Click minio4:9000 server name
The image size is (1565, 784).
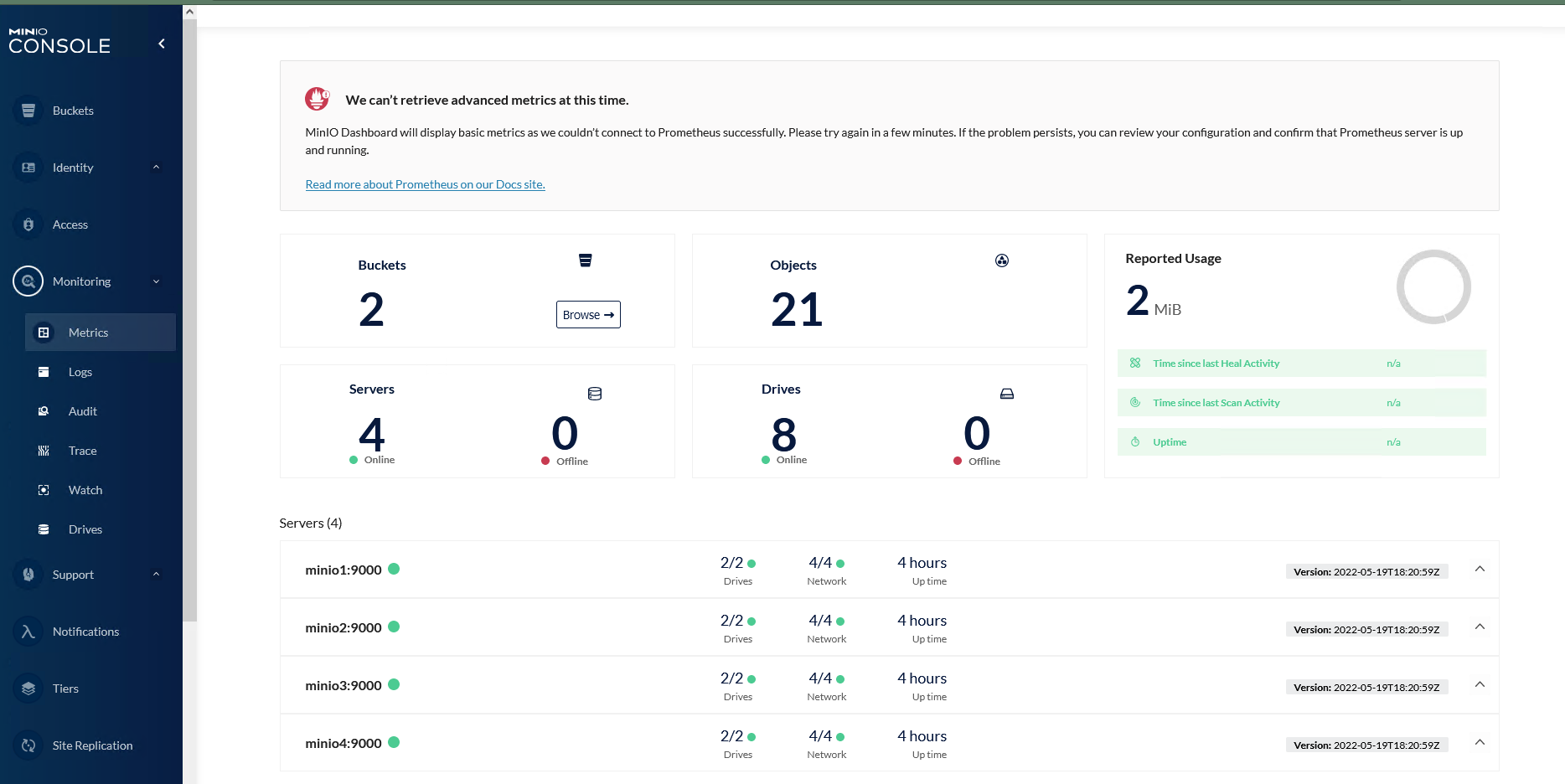(x=343, y=743)
